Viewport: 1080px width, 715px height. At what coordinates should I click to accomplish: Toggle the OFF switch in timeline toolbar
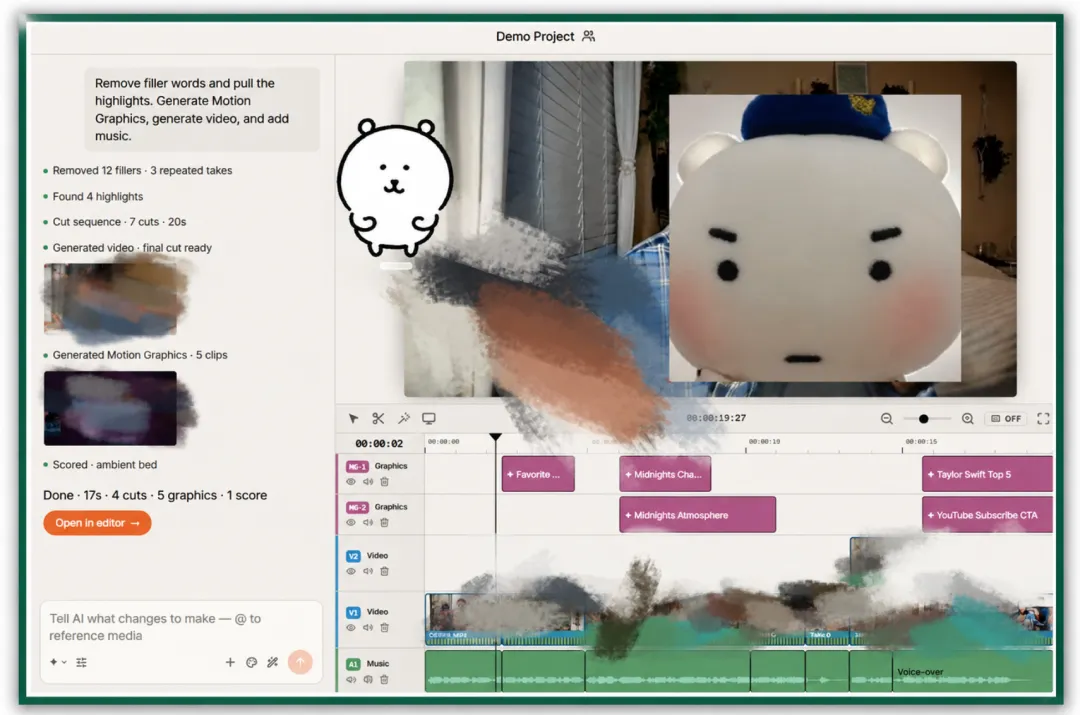[1006, 419]
